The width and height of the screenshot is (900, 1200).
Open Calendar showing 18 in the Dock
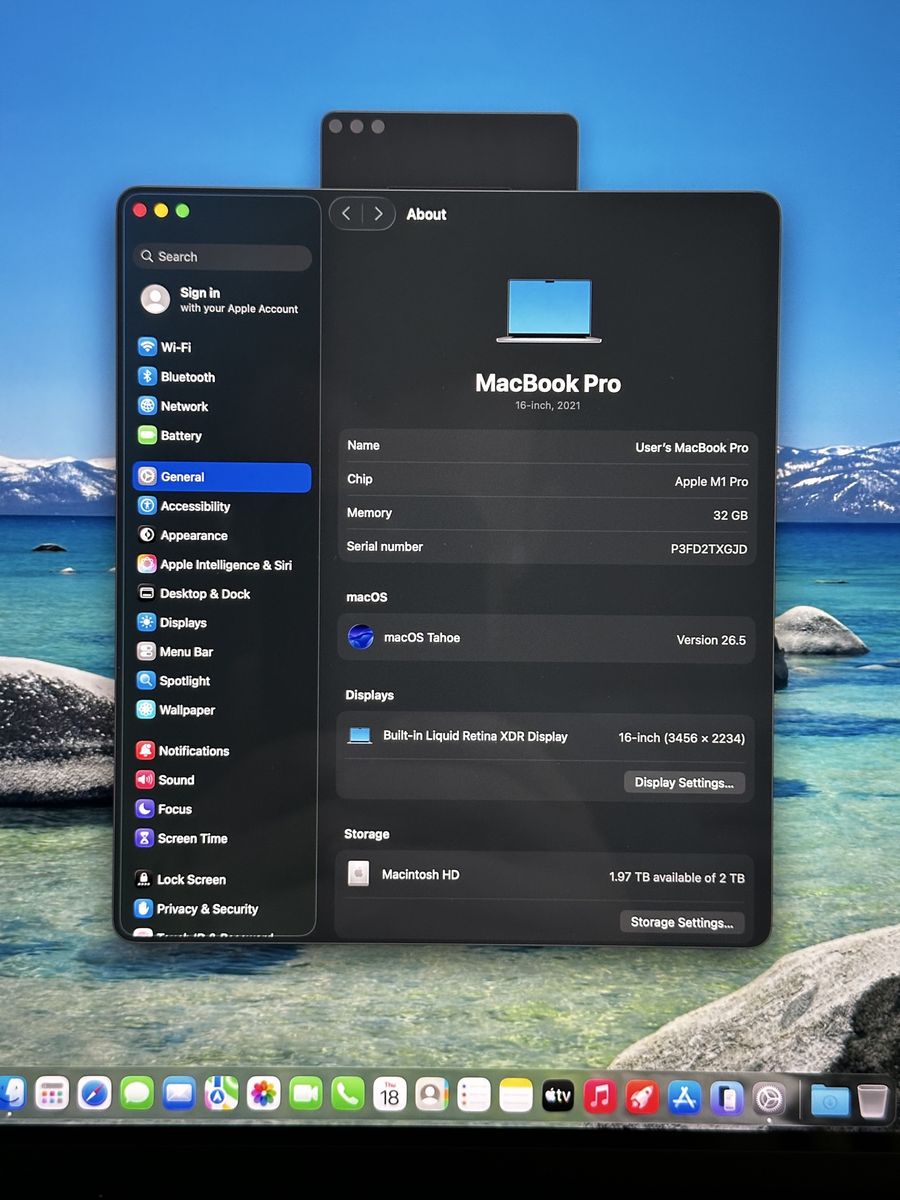(x=390, y=1095)
